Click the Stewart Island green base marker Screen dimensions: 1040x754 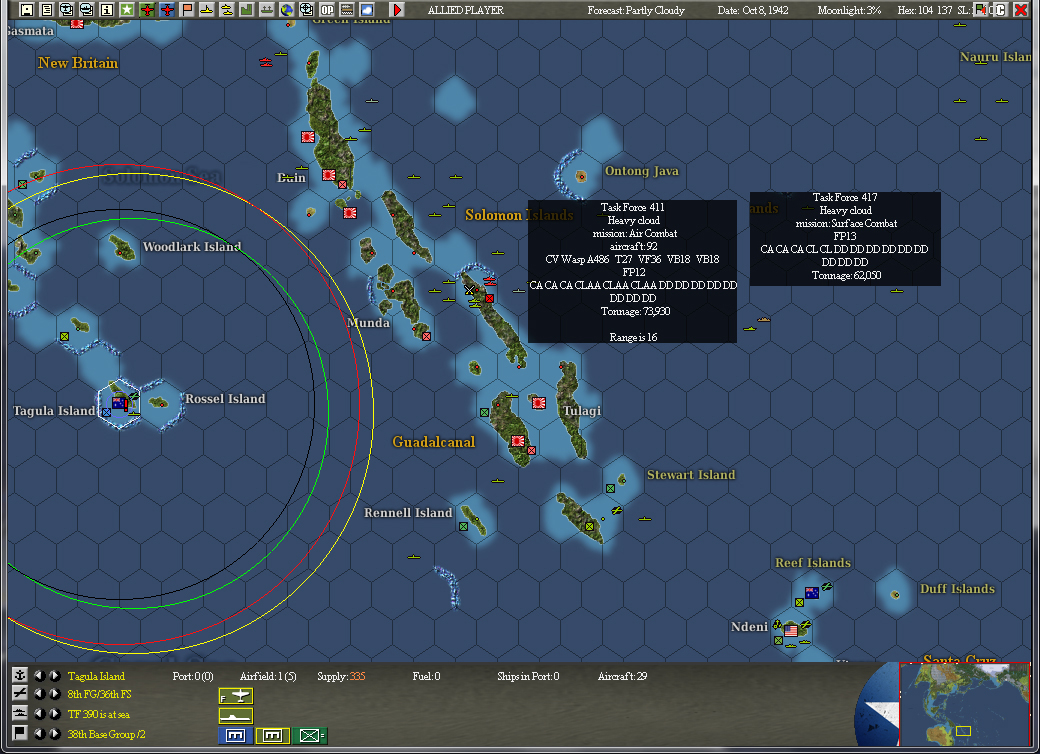pos(610,488)
